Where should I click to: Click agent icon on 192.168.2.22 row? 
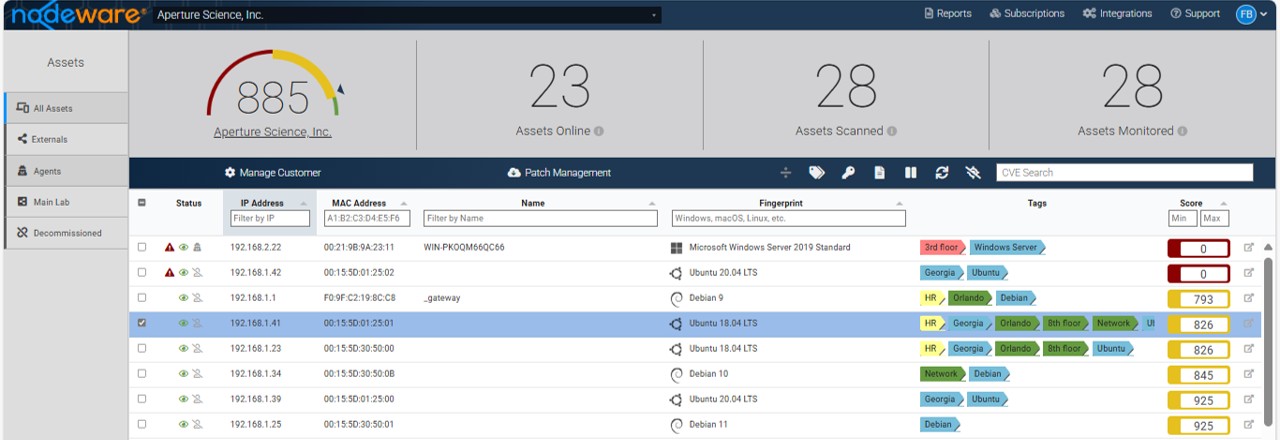point(197,247)
